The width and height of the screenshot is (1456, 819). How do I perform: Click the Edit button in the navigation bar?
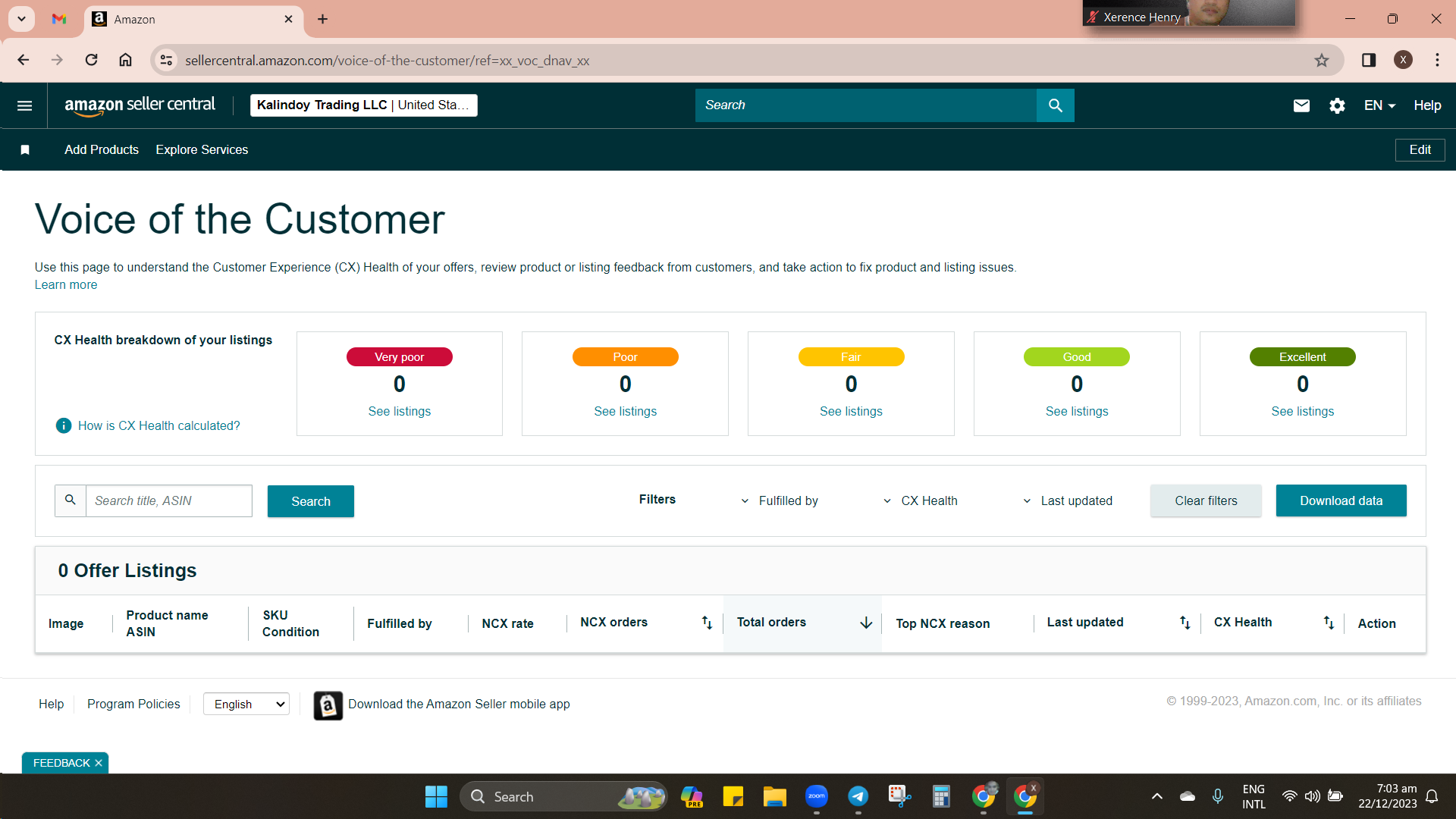tap(1420, 150)
